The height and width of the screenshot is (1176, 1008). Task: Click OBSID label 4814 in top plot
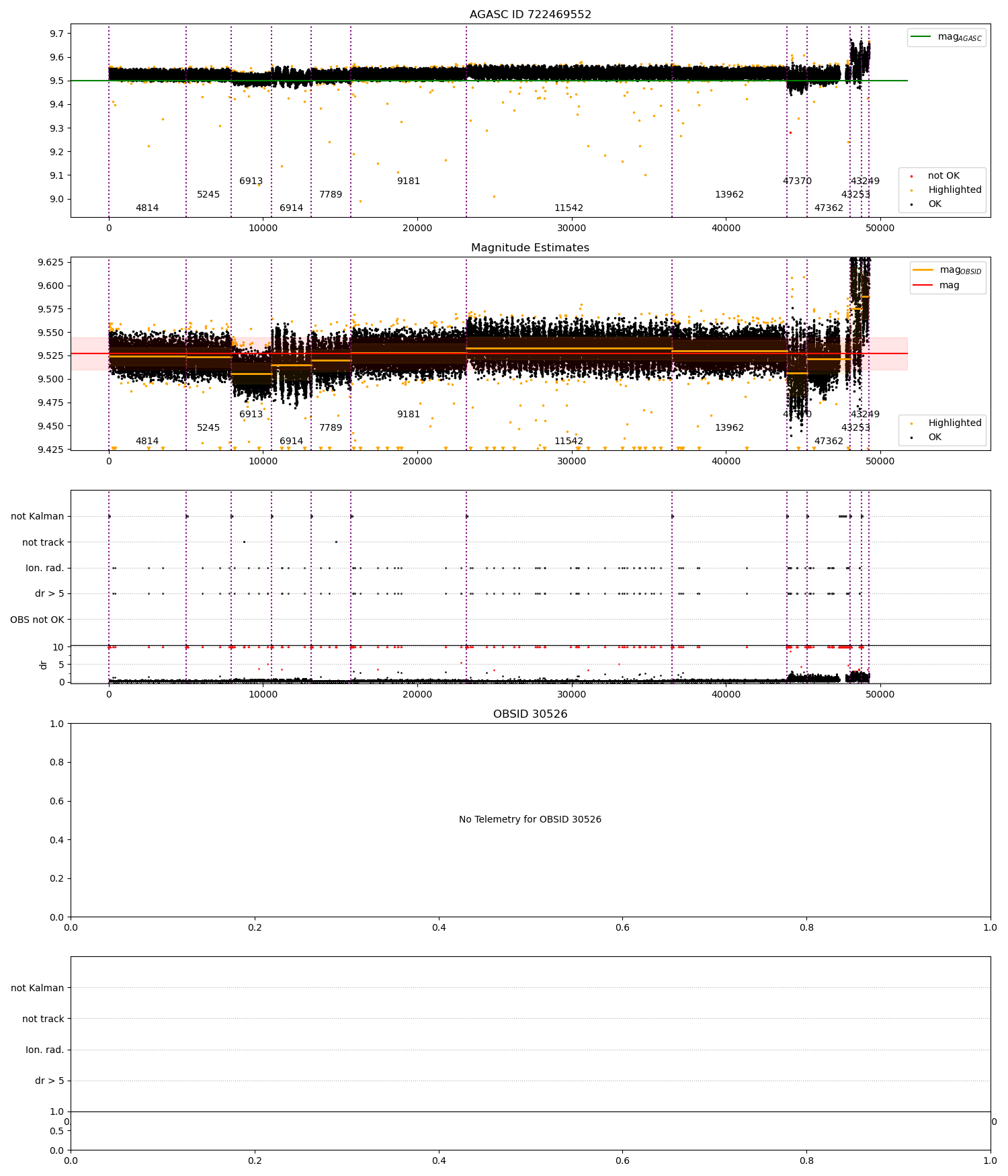[x=147, y=208]
